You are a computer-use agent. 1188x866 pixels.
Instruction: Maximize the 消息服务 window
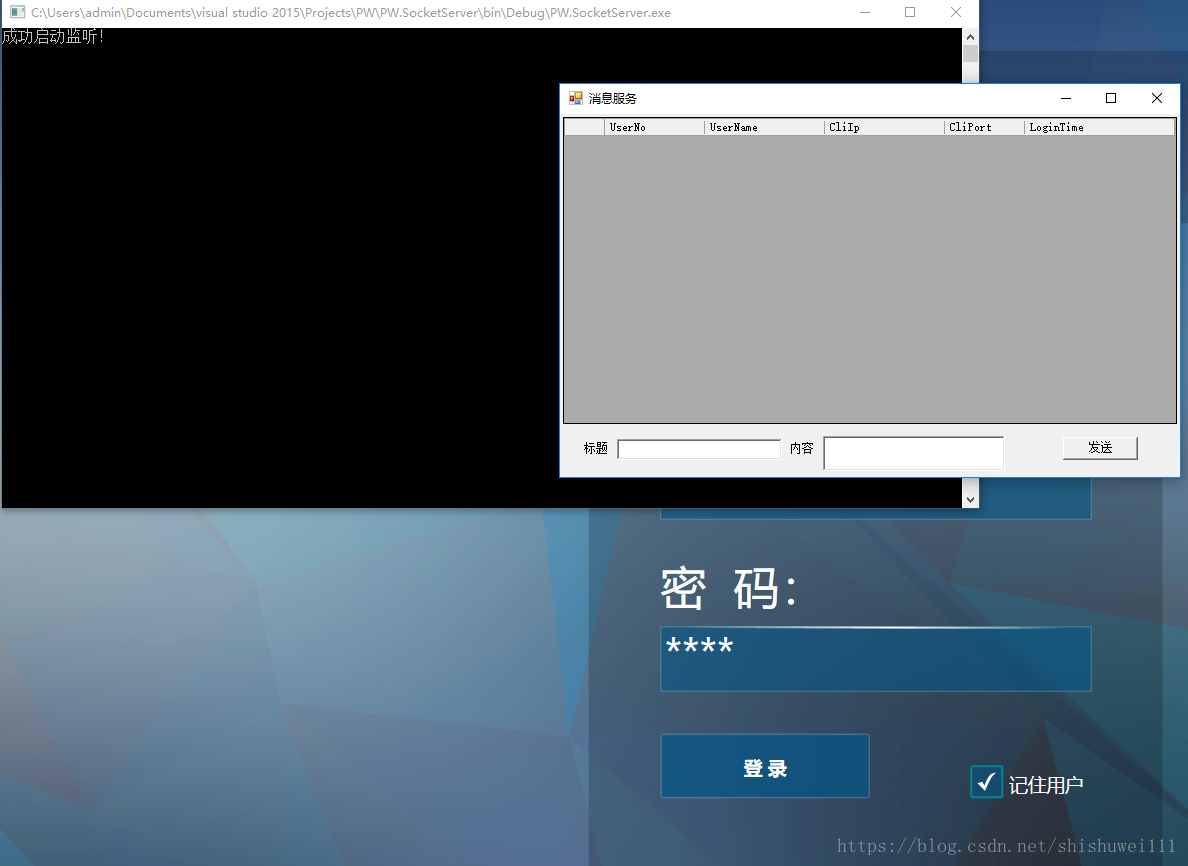[x=1111, y=98]
